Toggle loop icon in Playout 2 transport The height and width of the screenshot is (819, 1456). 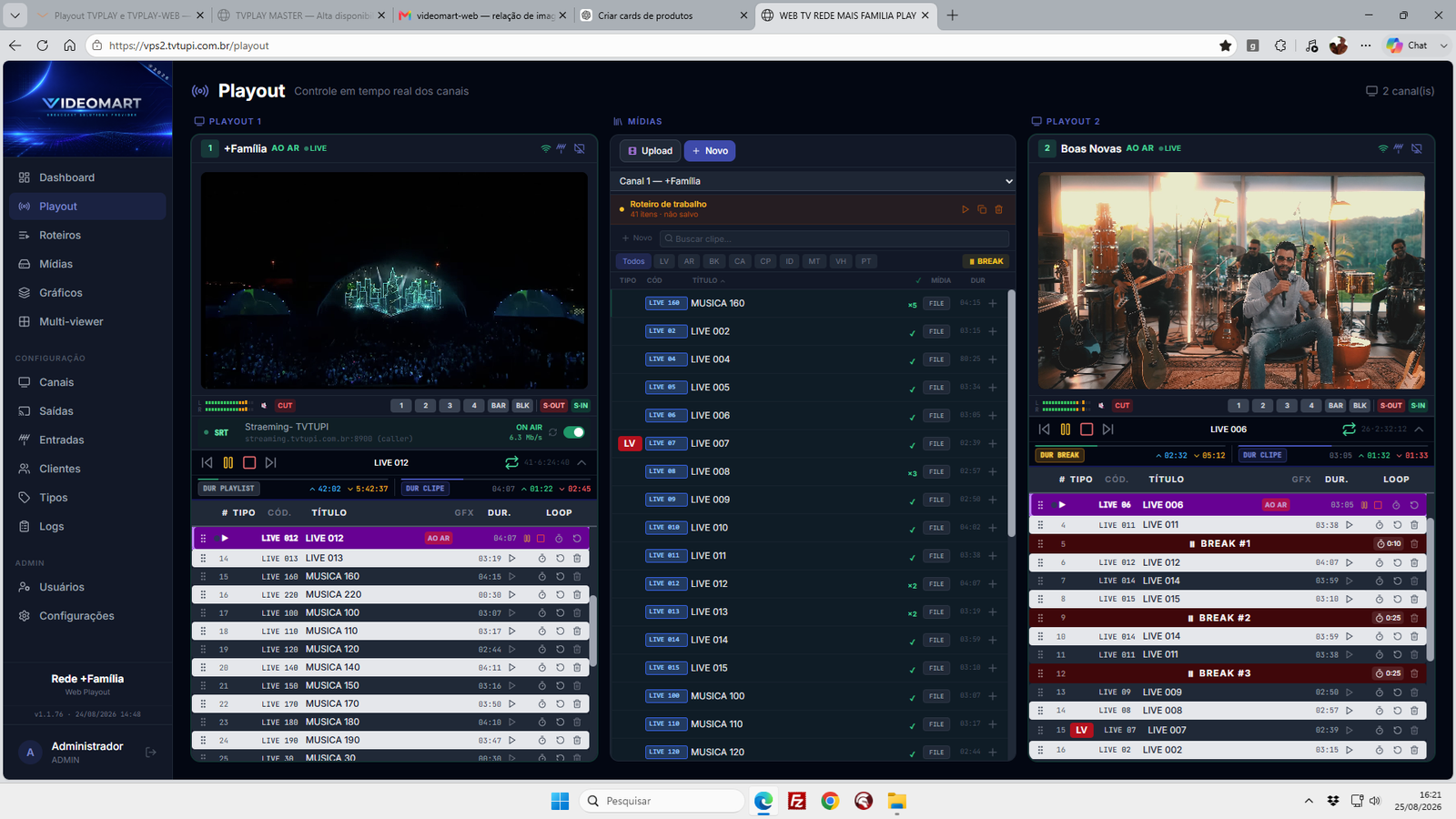coord(1349,429)
